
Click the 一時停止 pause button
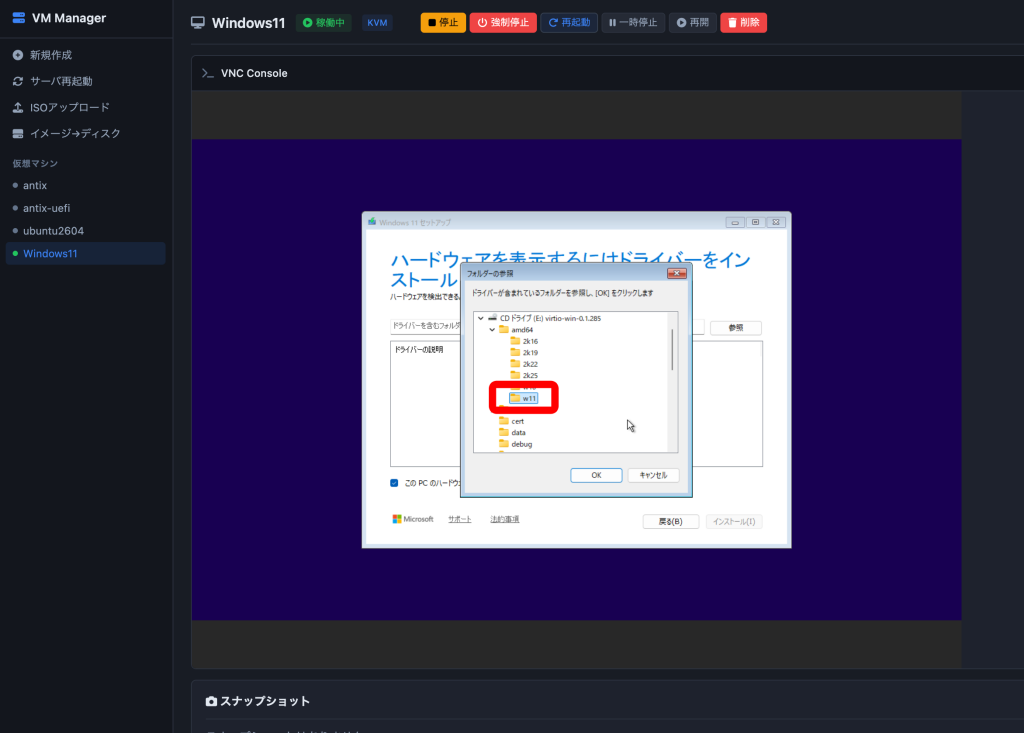tap(633, 23)
